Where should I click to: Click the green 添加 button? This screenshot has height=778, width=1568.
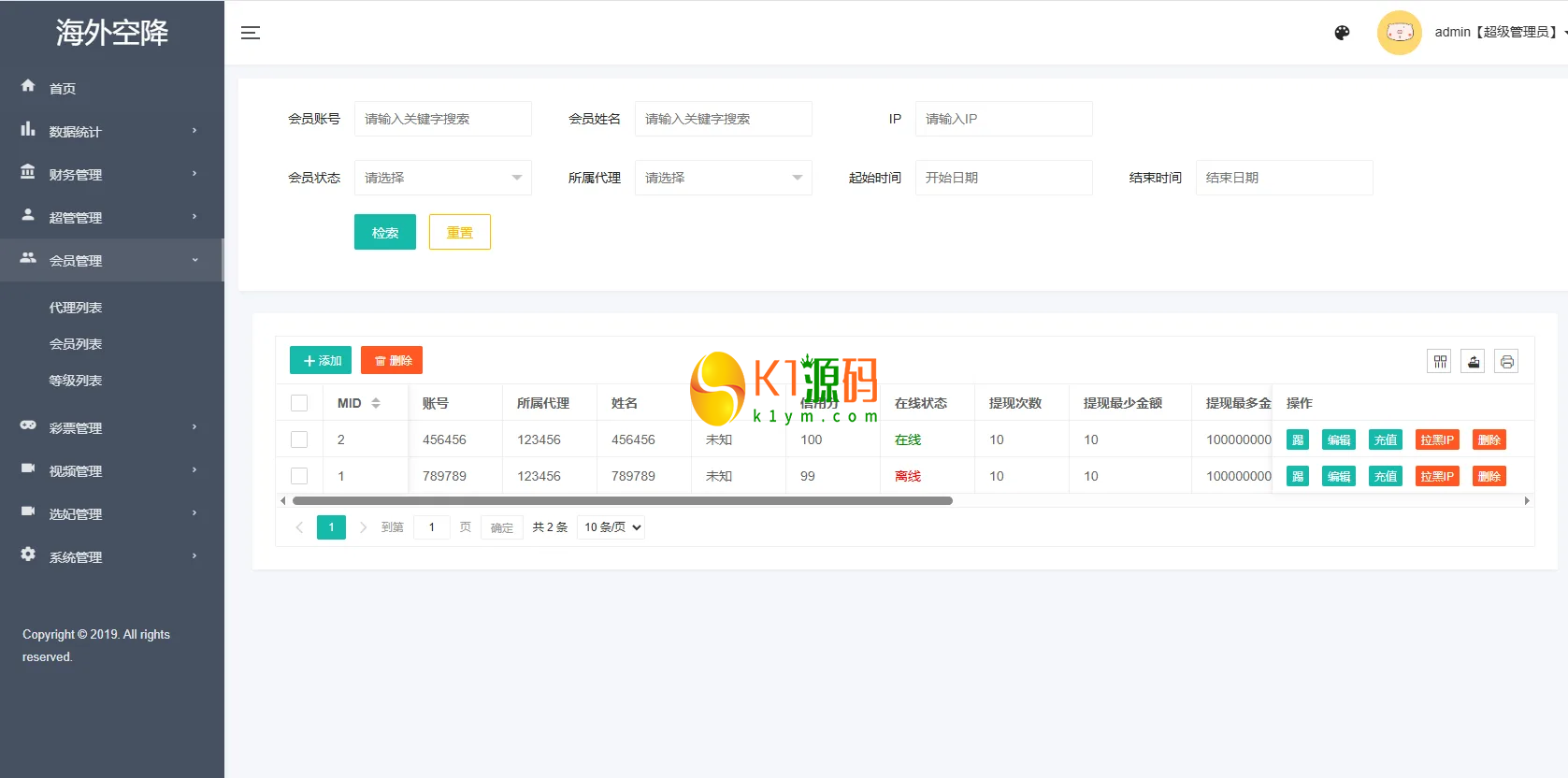click(x=321, y=360)
